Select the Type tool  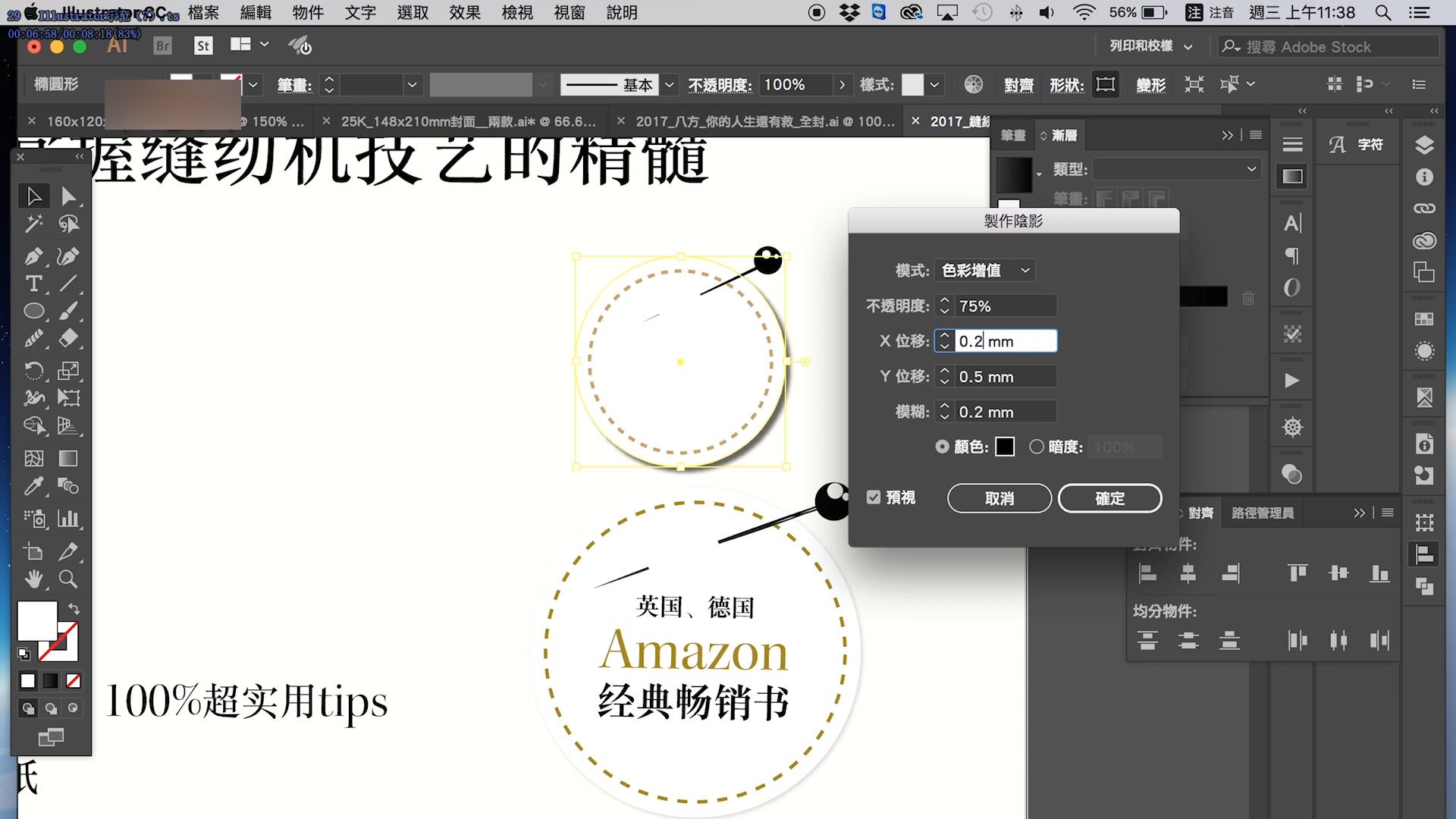[34, 284]
